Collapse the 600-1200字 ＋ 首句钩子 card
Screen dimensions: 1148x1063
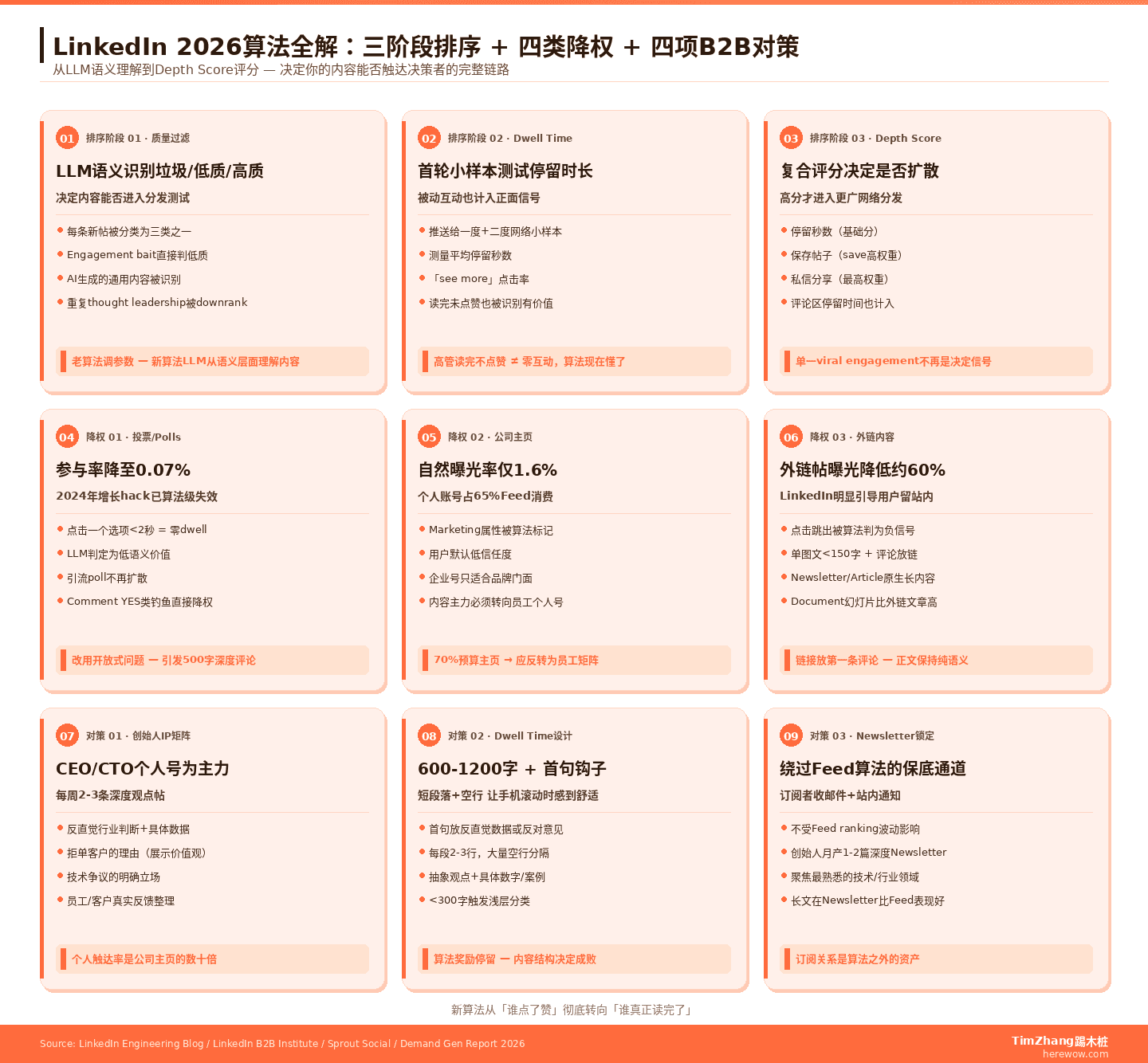512,768
